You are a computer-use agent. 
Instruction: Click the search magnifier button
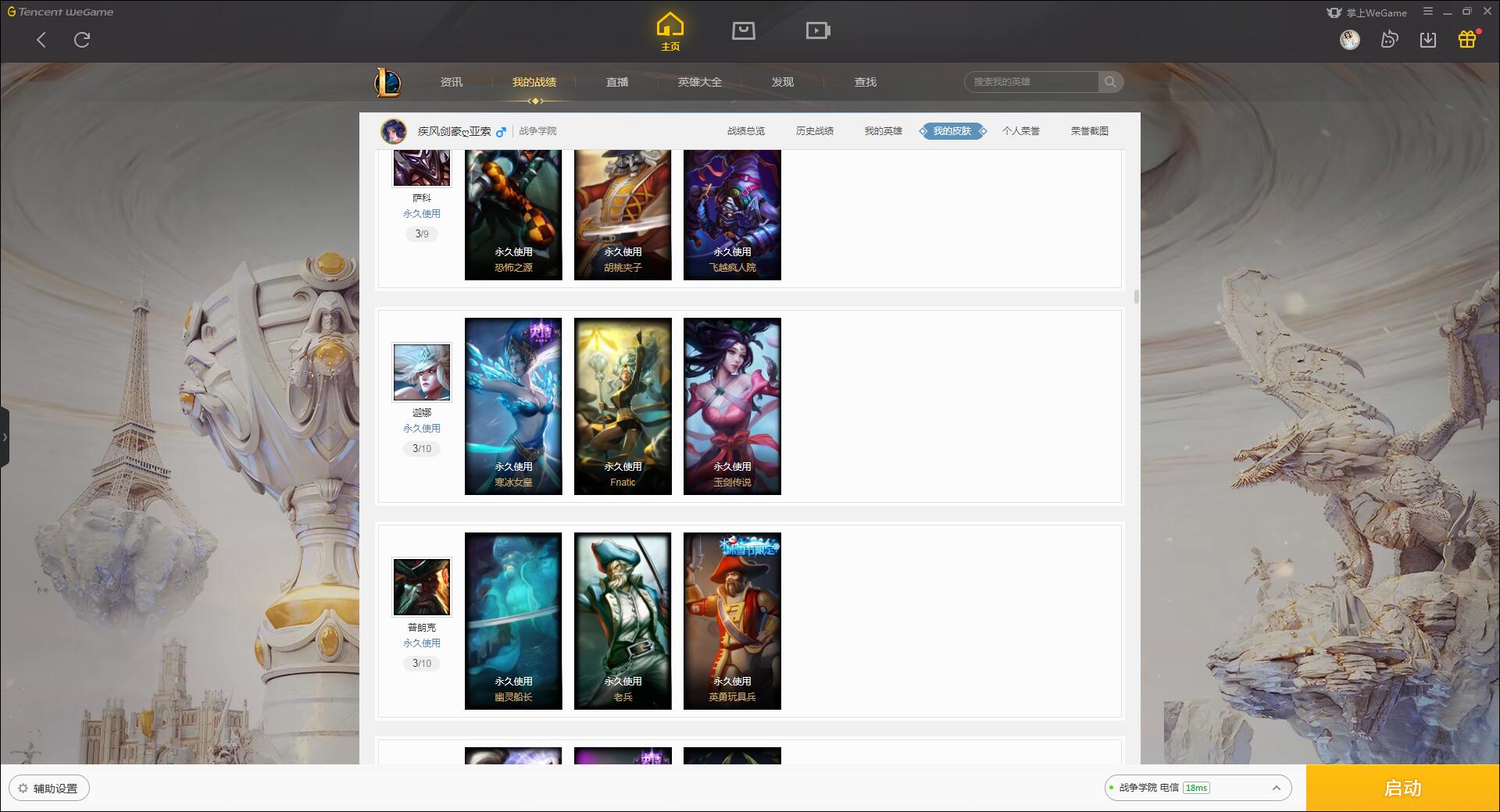[x=1110, y=82]
